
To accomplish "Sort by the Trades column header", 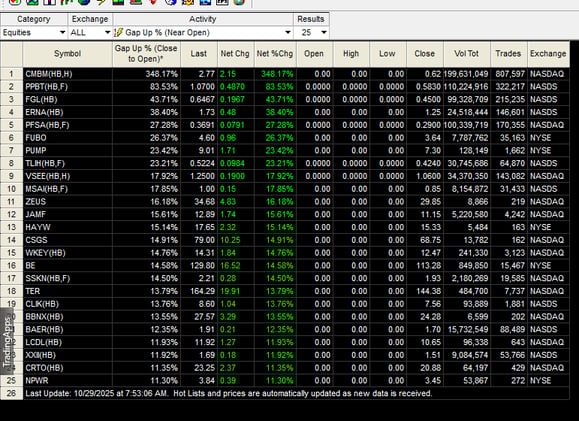I will coord(508,54).
